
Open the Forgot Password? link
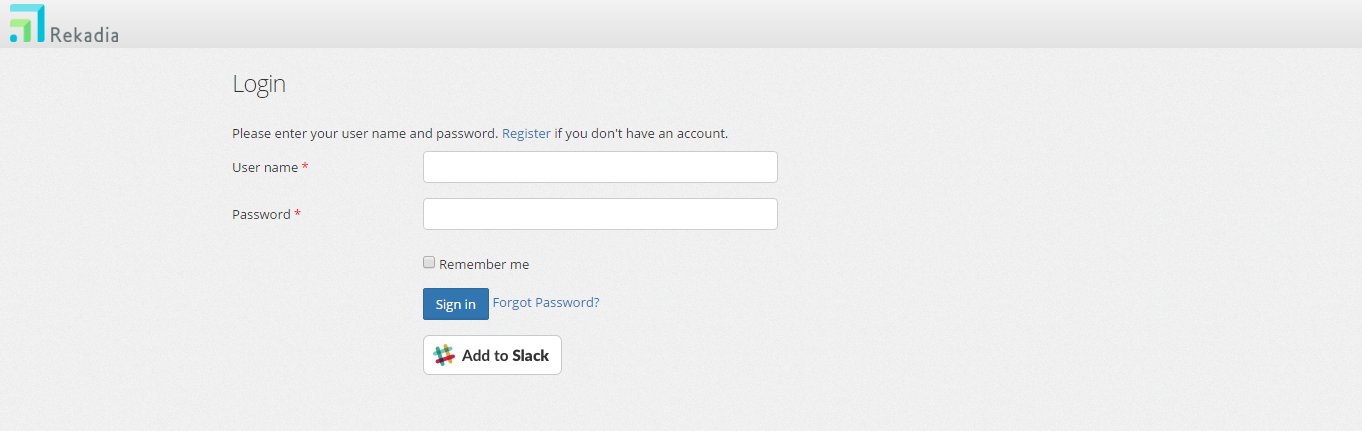coord(546,302)
